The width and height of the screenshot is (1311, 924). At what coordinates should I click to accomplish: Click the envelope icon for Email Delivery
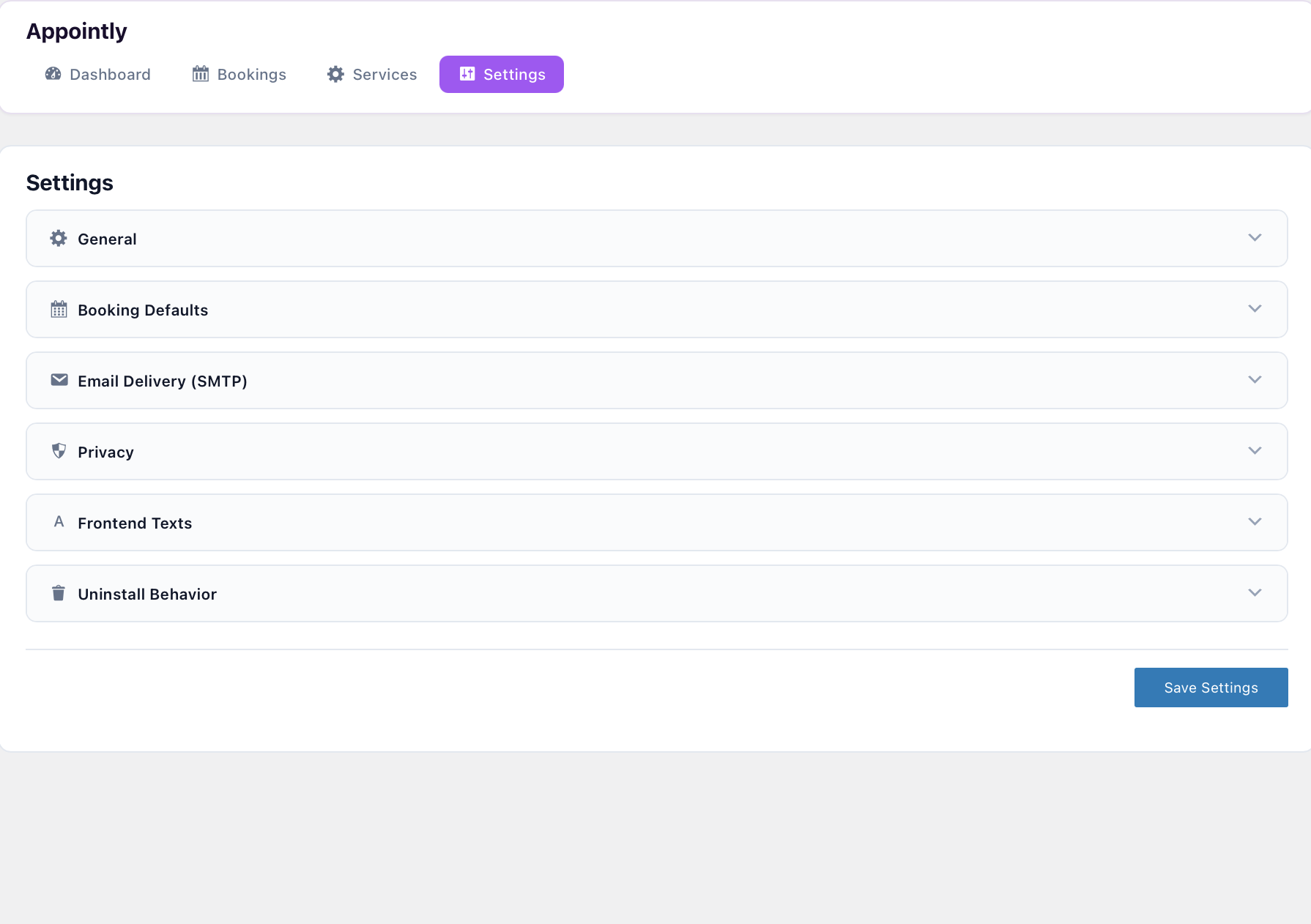coord(59,379)
